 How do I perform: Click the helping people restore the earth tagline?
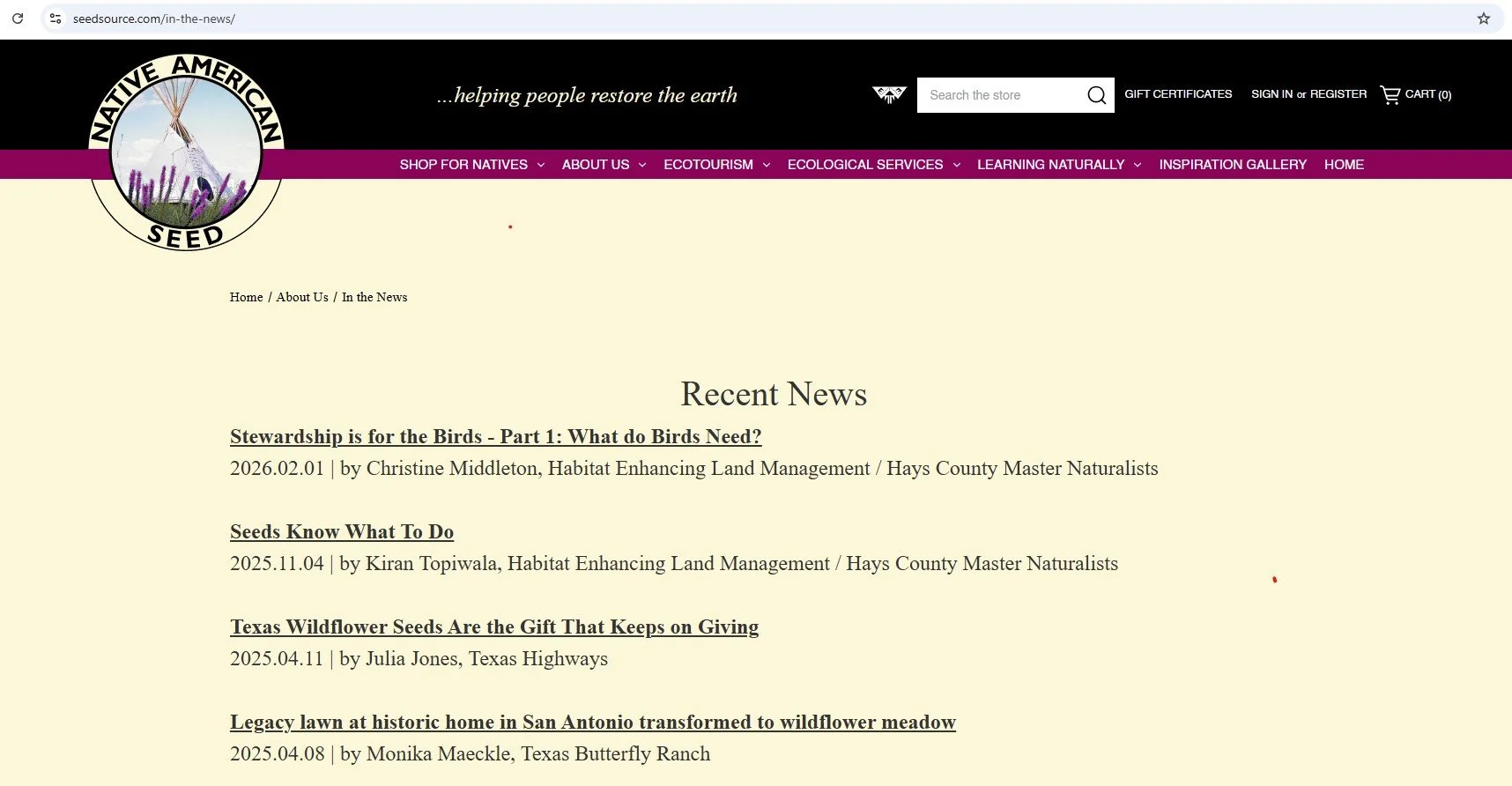(x=587, y=95)
